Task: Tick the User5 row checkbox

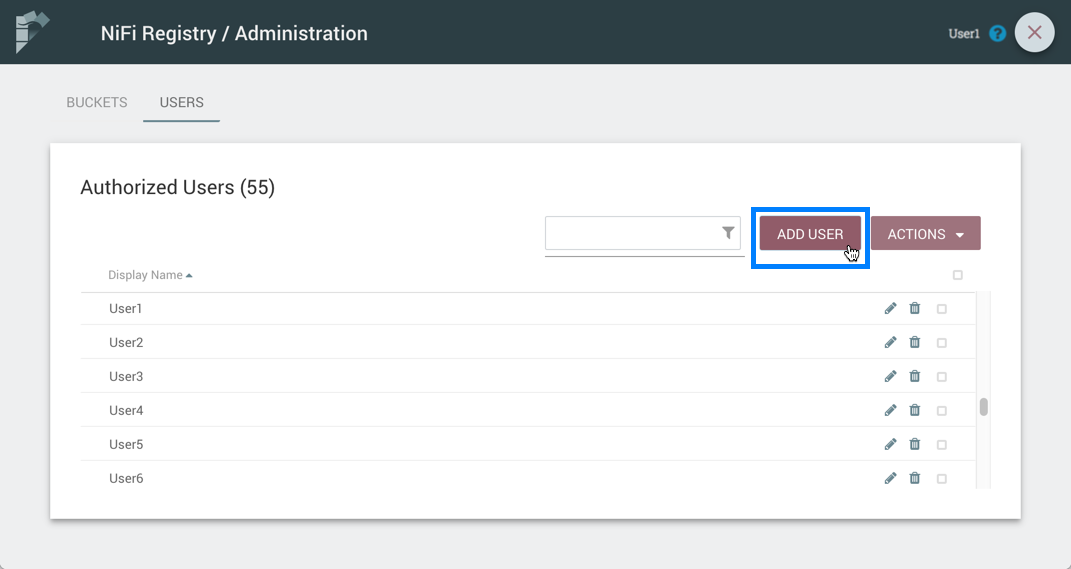Action: pos(941,445)
